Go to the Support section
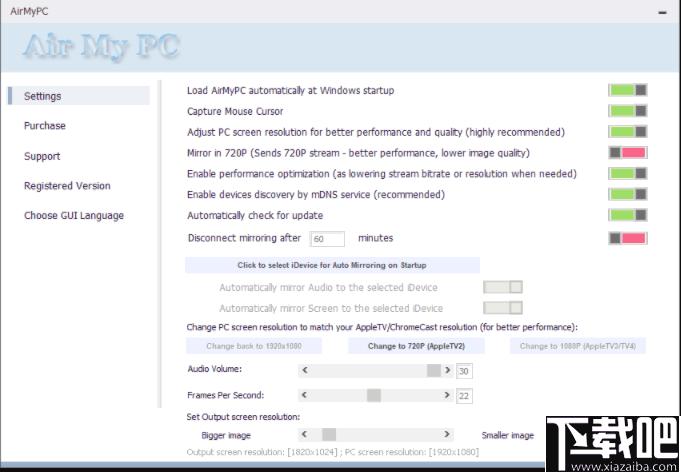 [x=42, y=156]
